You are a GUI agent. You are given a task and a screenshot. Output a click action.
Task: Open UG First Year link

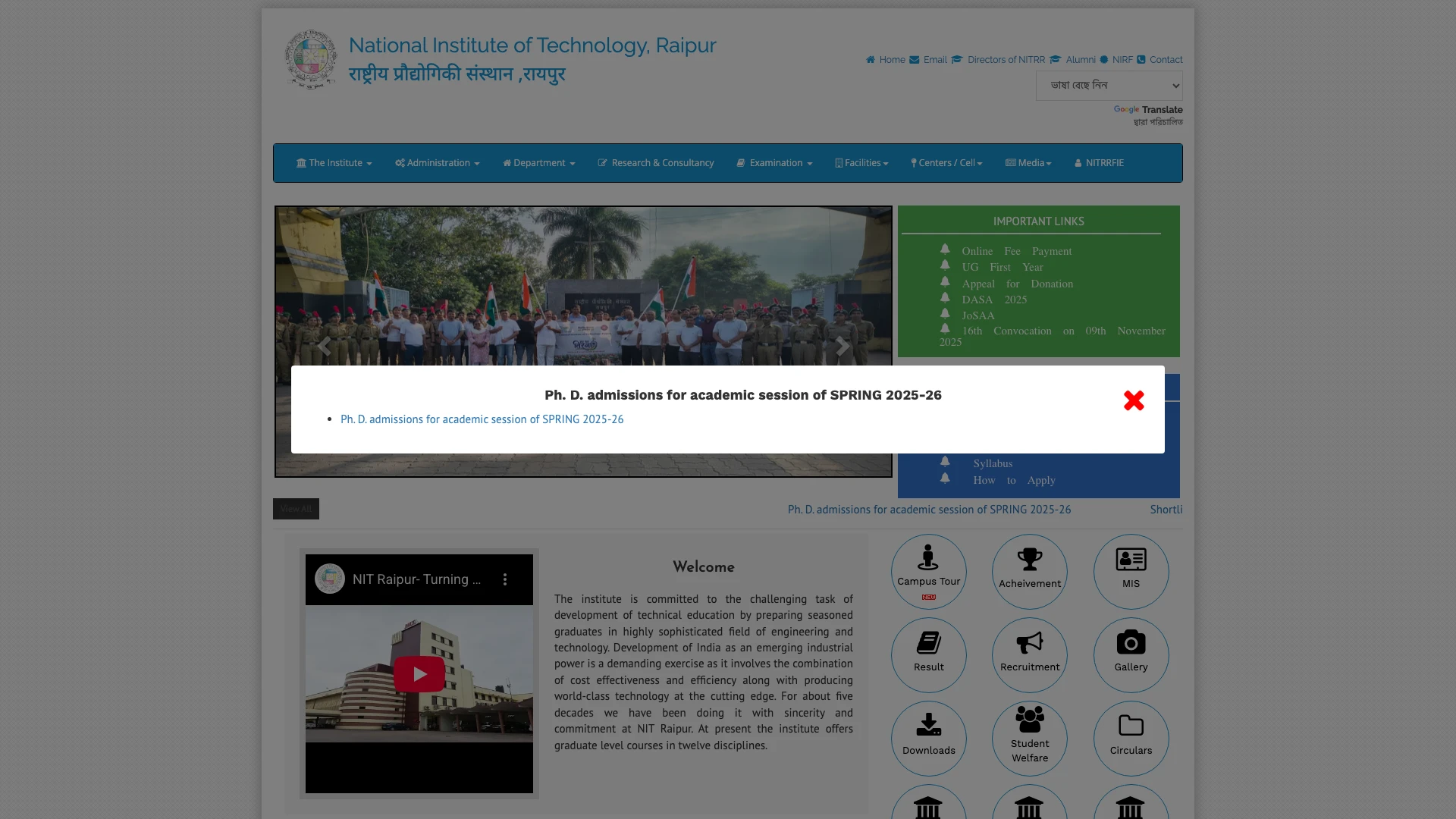click(x=1002, y=267)
